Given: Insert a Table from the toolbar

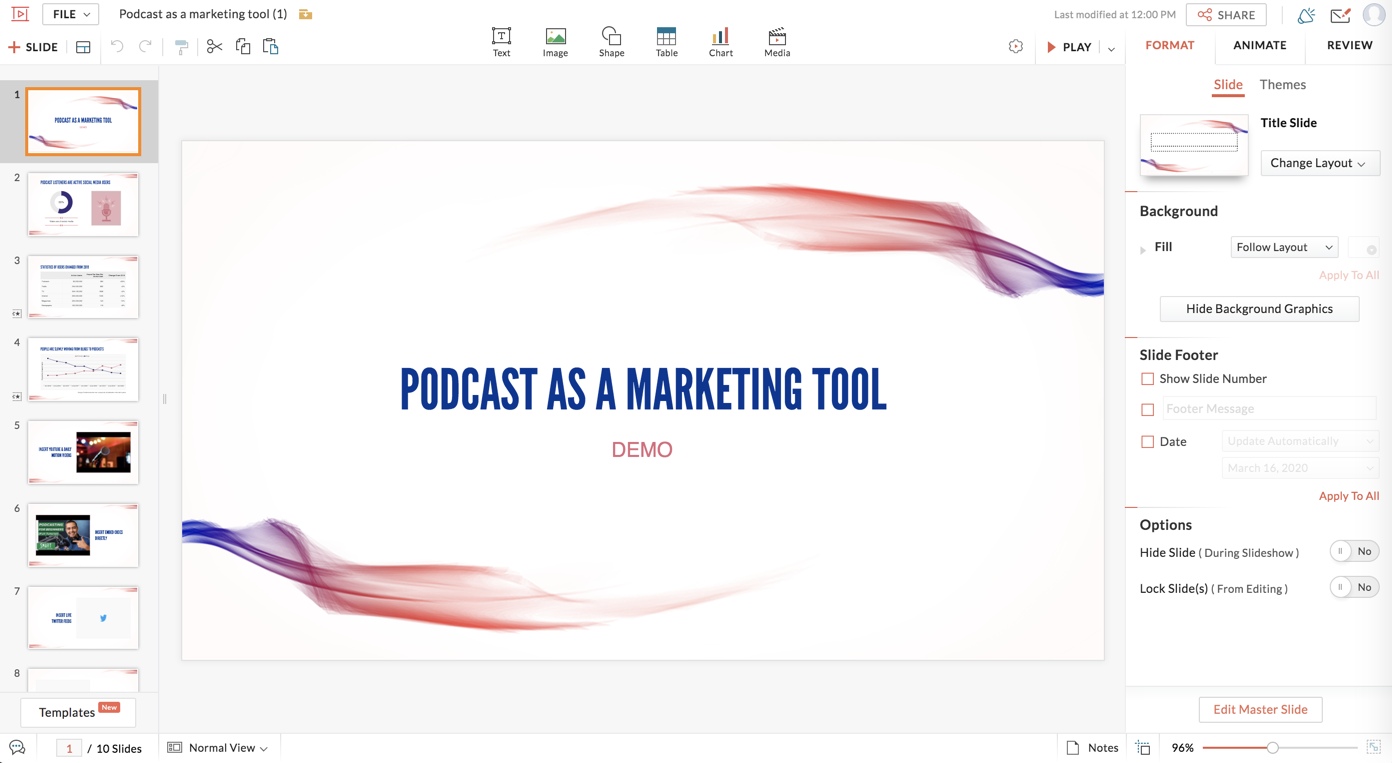Looking at the screenshot, I should coord(666,42).
